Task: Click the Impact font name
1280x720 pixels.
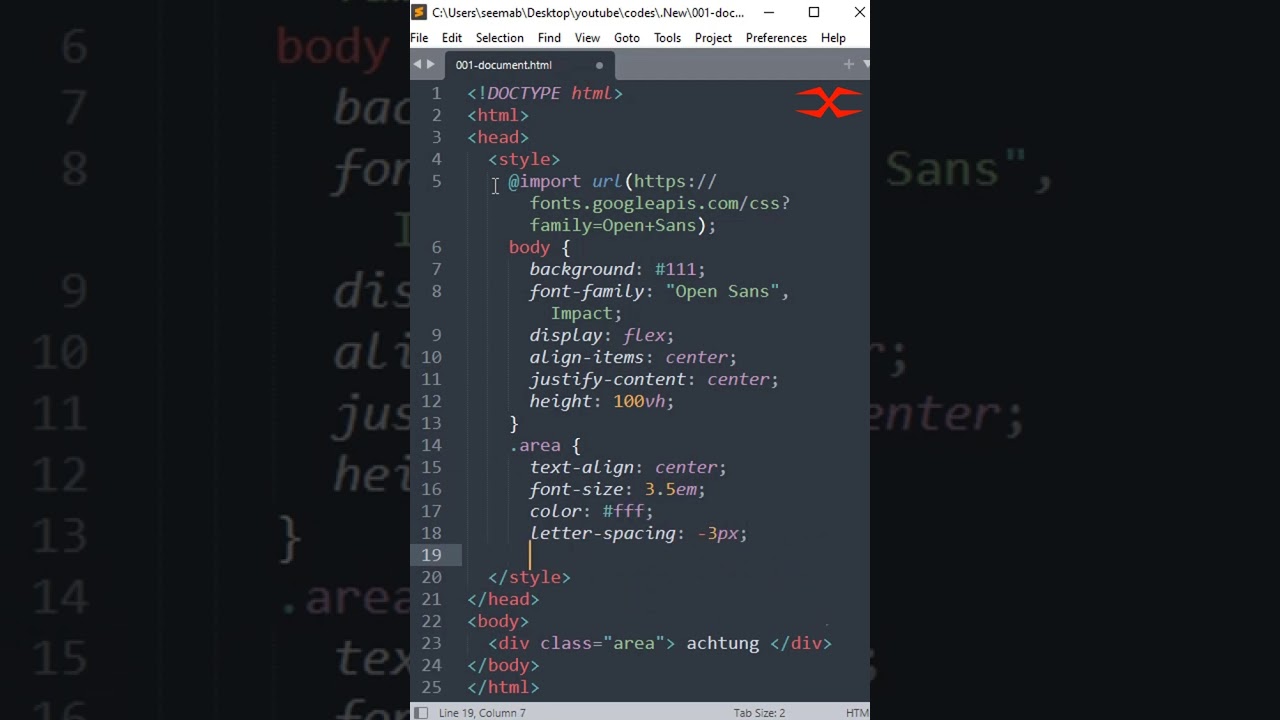Action: (x=581, y=313)
